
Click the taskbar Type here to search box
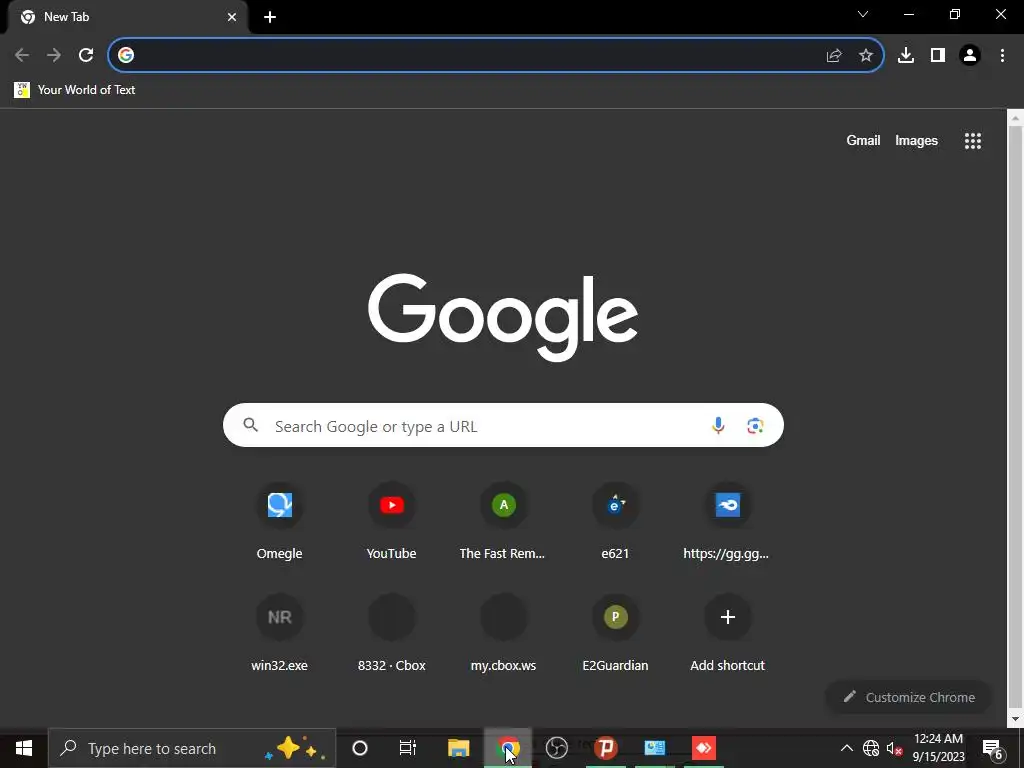point(192,748)
